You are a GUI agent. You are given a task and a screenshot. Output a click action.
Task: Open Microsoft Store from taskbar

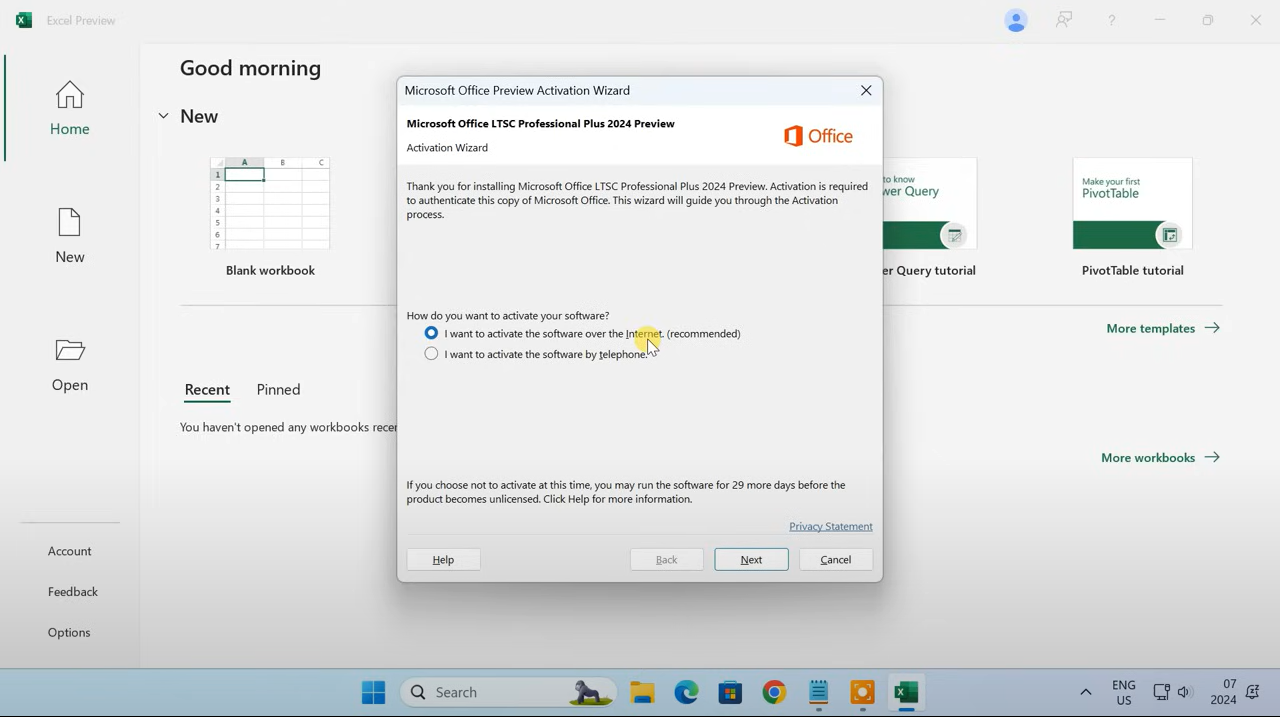(730, 692)
